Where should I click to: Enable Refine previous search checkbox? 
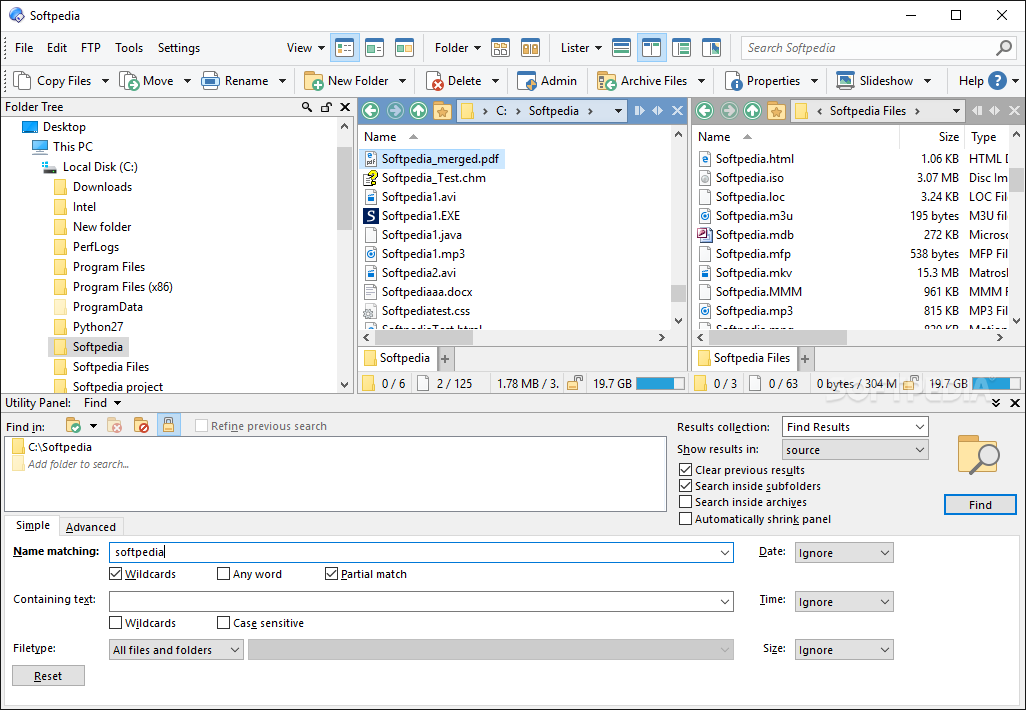(x=202, y=426)
